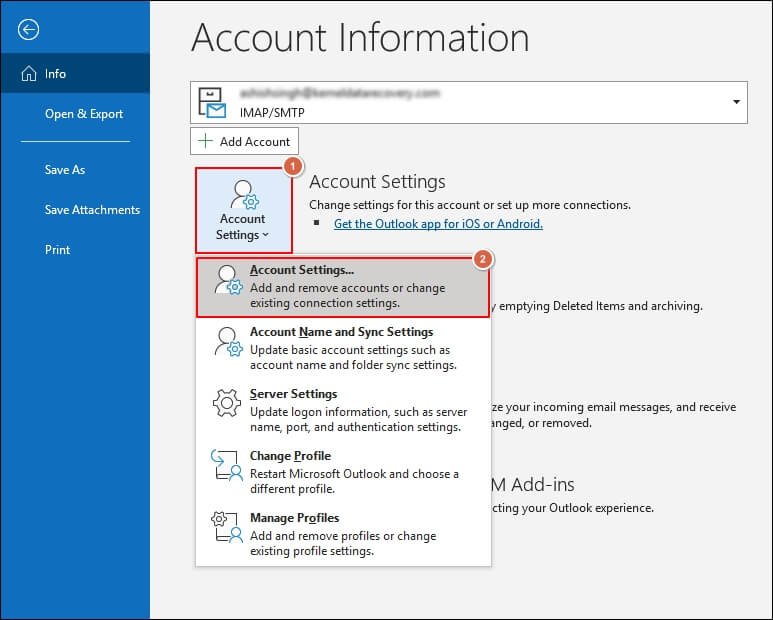Select Account Name and Sync Settings entry
The image size is (773, 620).
(343, 348)
